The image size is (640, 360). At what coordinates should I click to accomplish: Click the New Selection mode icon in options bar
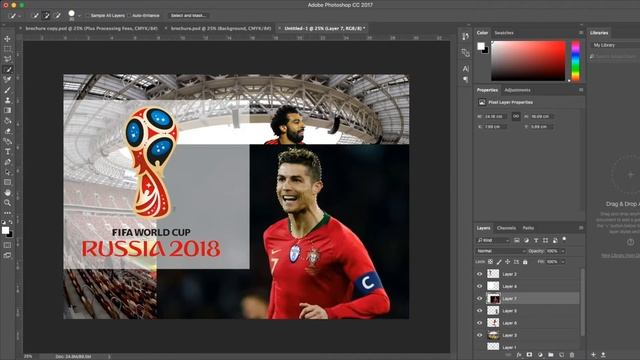35,16
